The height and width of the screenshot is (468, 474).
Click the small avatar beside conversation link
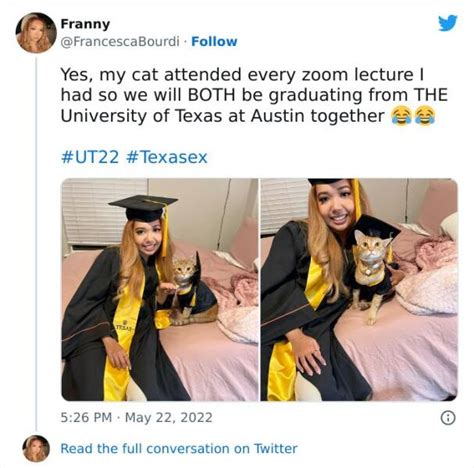pos(36,448)
